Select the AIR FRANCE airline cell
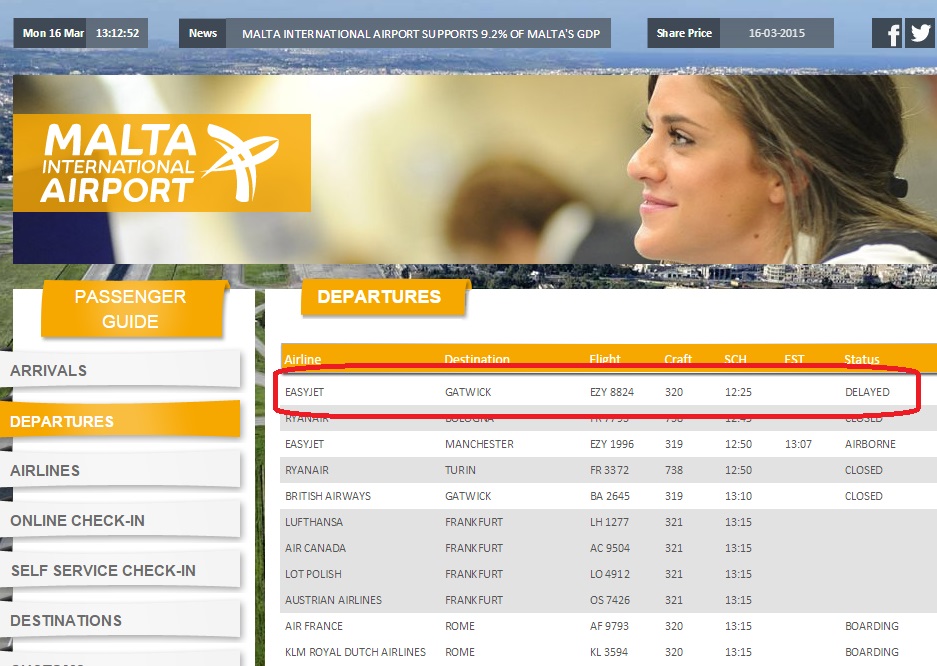 [314, 626]
